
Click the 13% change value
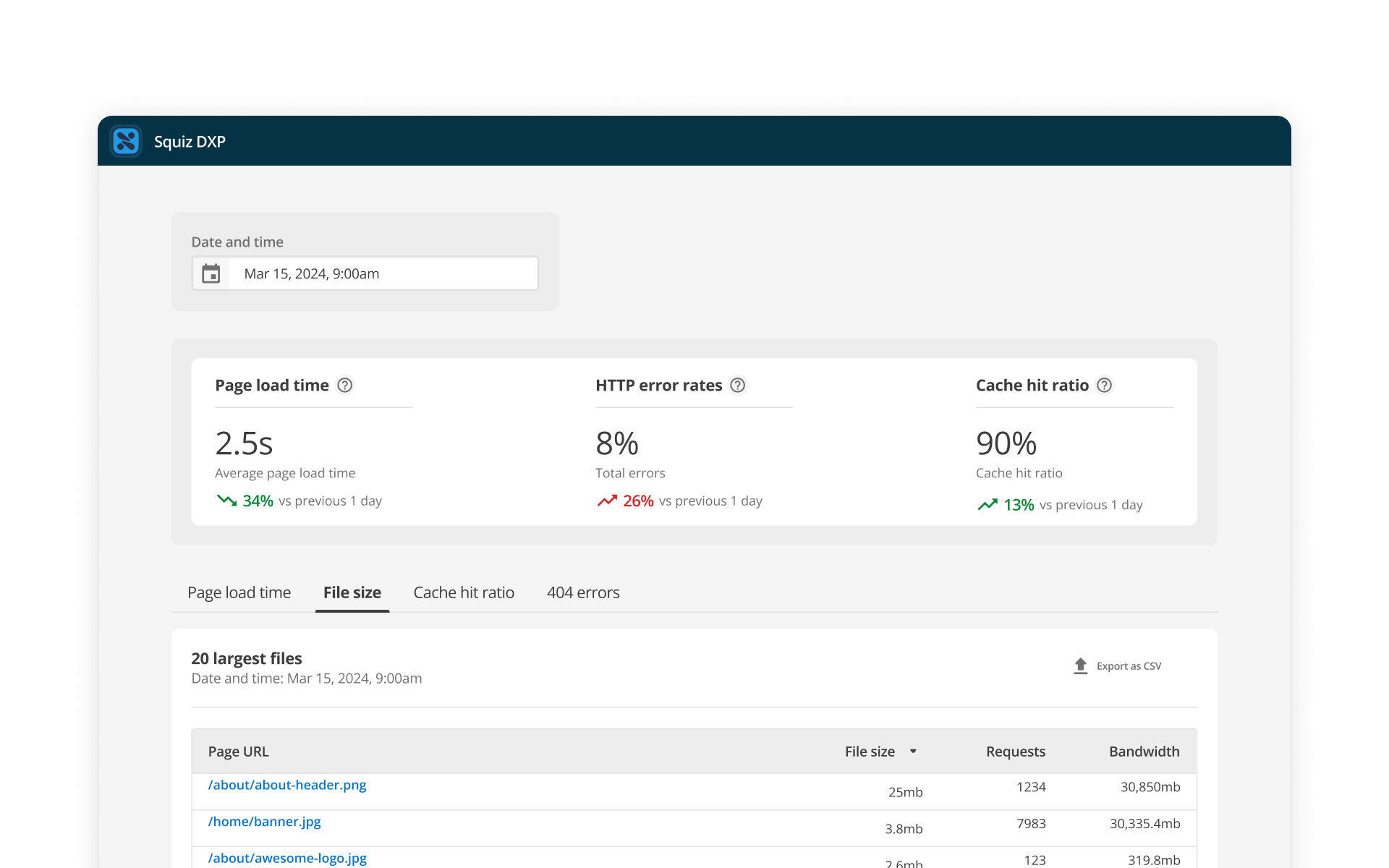coord(1019,505)
